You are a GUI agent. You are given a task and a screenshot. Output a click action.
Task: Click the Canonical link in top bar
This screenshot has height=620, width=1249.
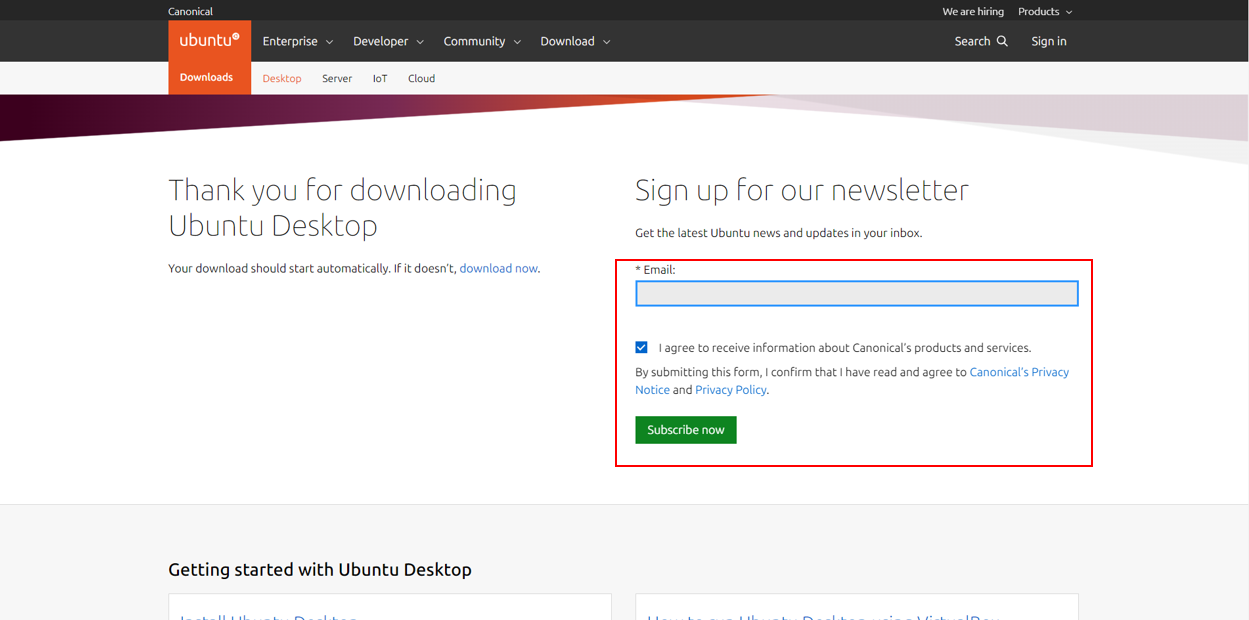[x=190, y=11]
